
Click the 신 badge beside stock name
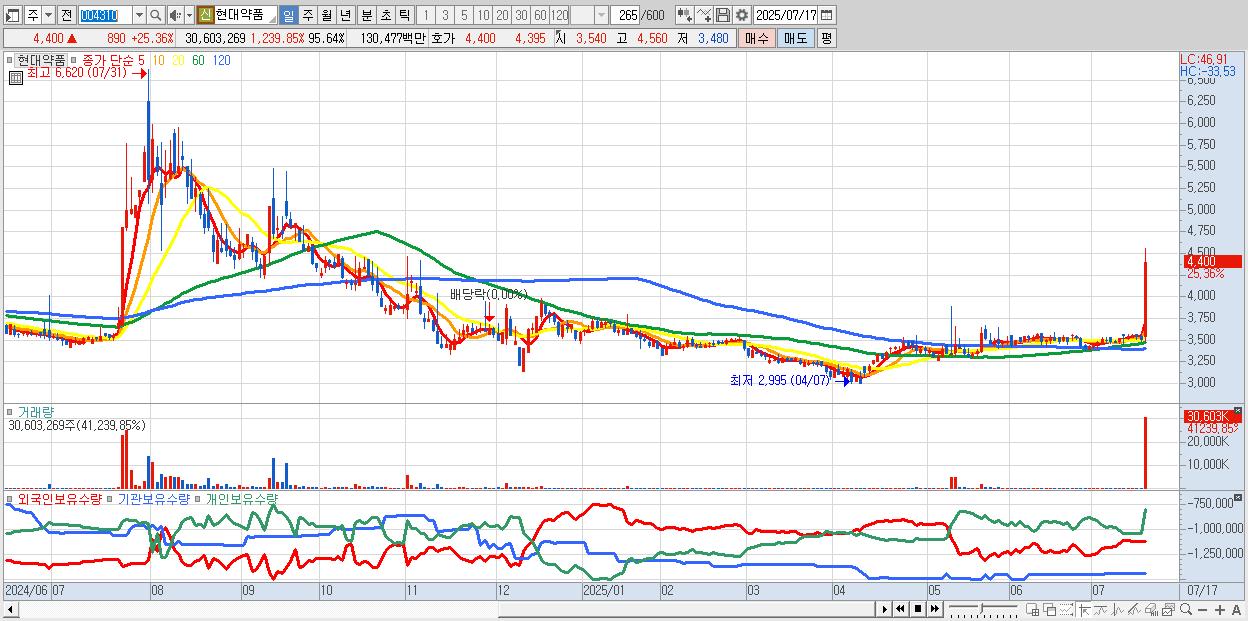tap(205, 15)
